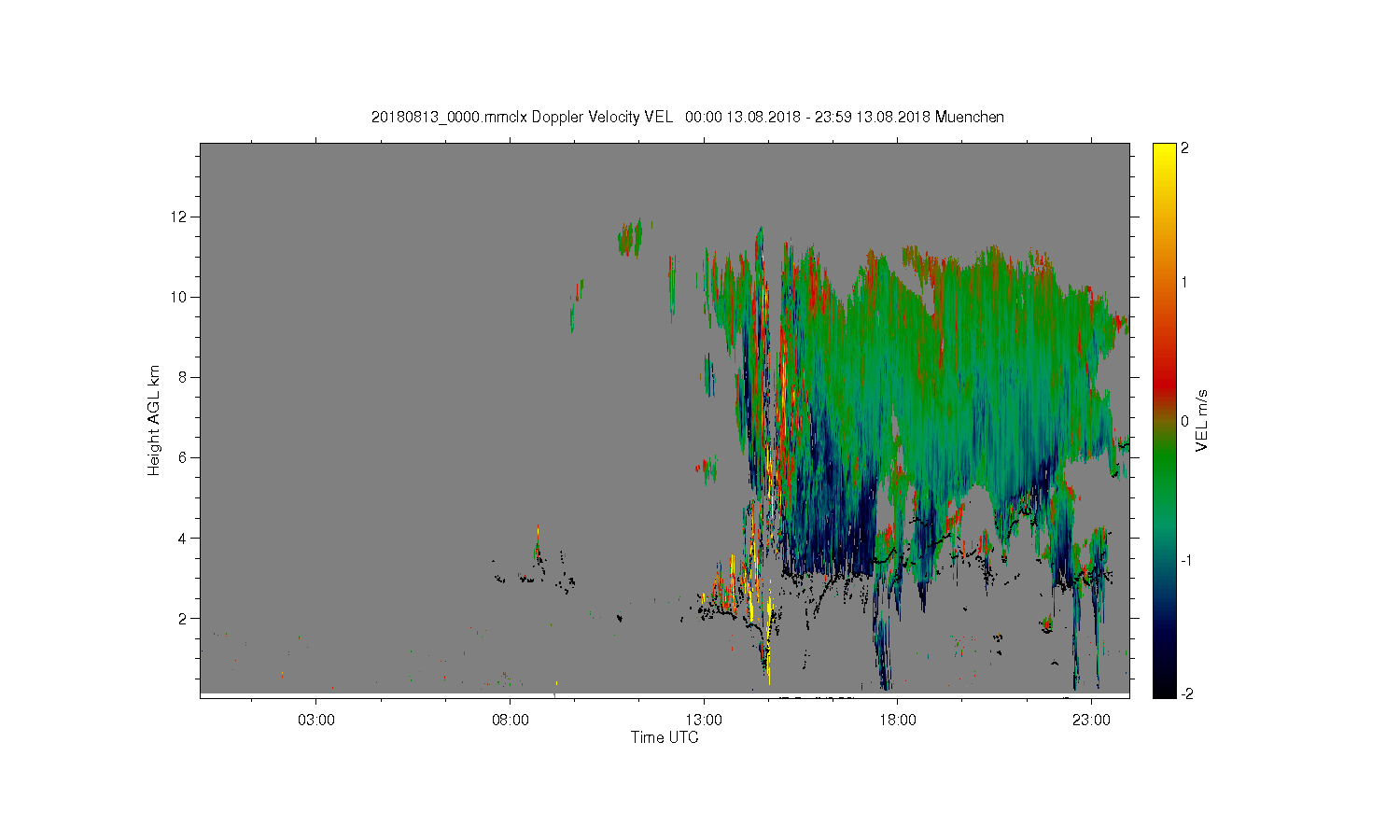Image resolution: width=1400 pixels, height=840 pixels.
Task: Click the height tick label '4'
Action: click(x=185, y=538)
